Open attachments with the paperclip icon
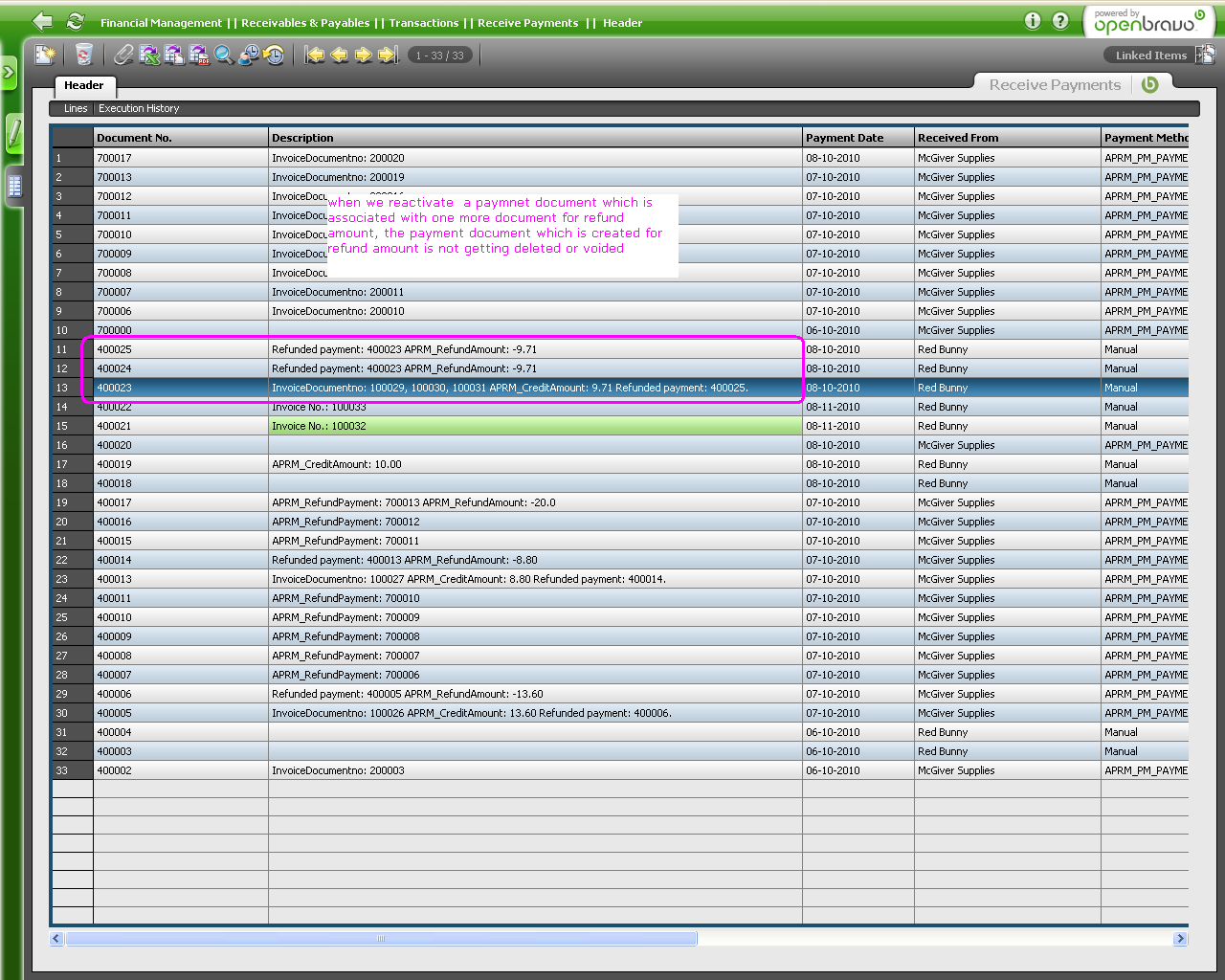Viewport: 1225px width, 980px height. pyautogui.click(x=123, y=56)
